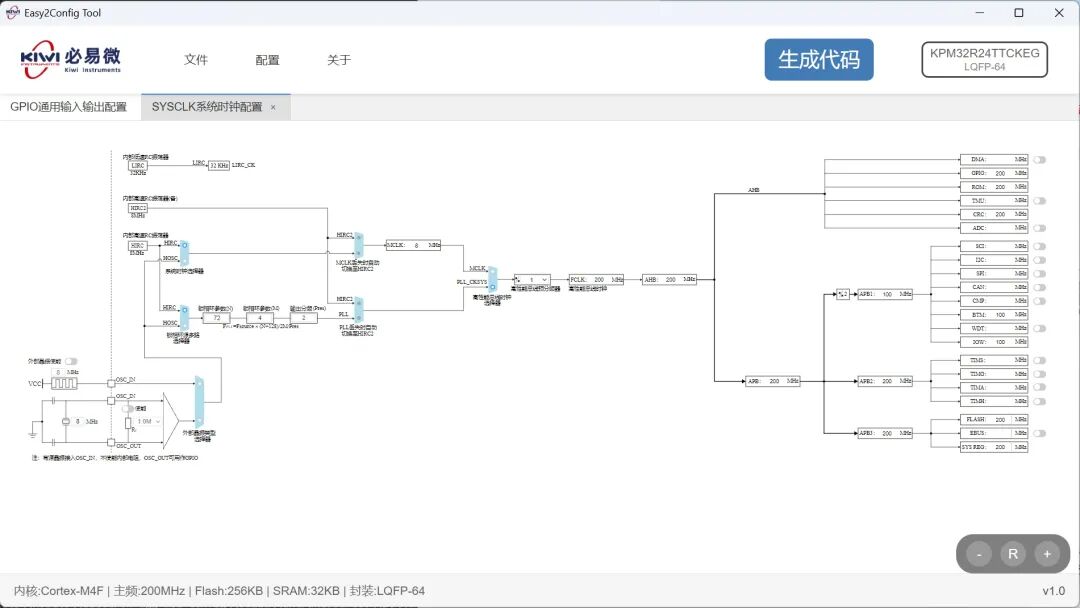Viewport: 1080px width, 608px height.
Task: Select MCLK input on high-speed bus clock mux
Action: click(492, 272)
